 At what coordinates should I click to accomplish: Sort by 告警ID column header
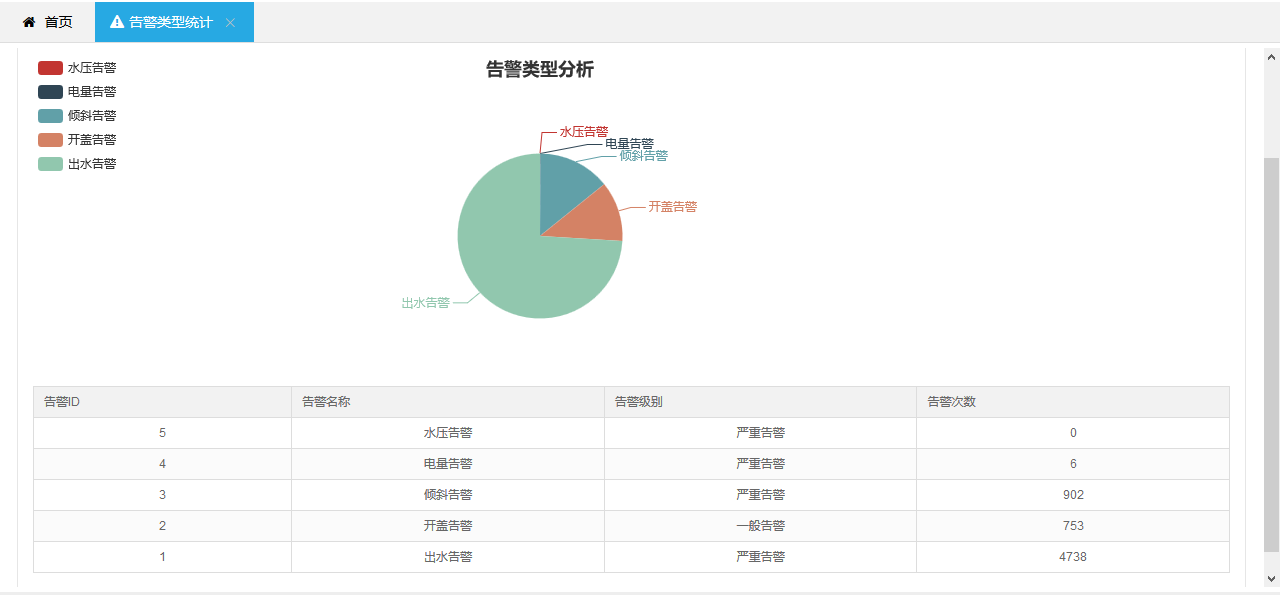pyautogui.click(x=62, y=402)
